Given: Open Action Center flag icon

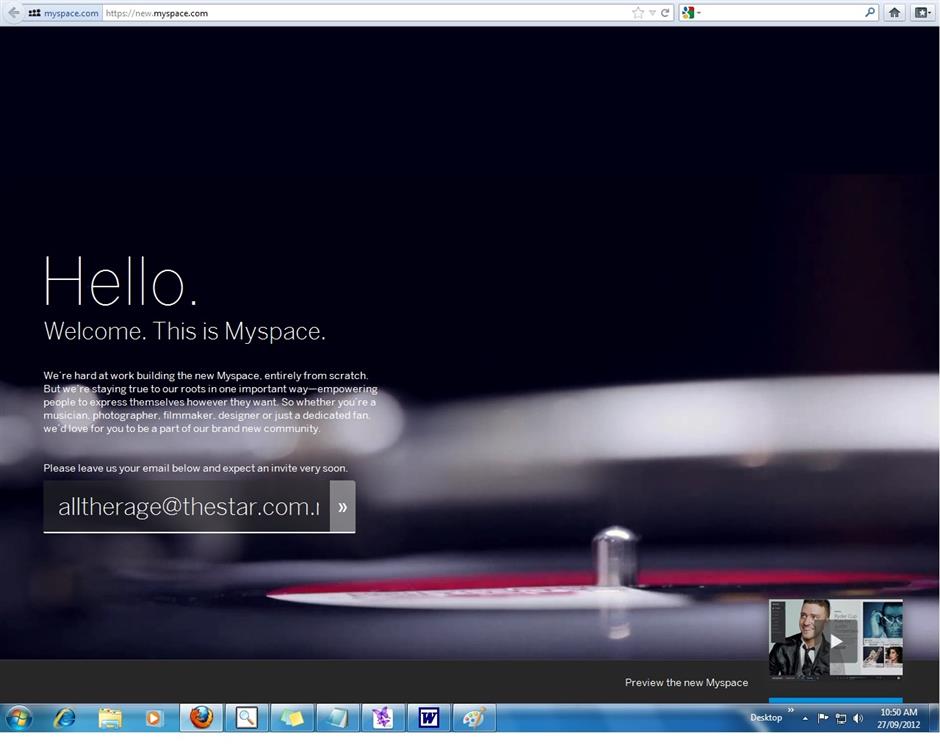Looking at the screenshot, I should (823, 718).
